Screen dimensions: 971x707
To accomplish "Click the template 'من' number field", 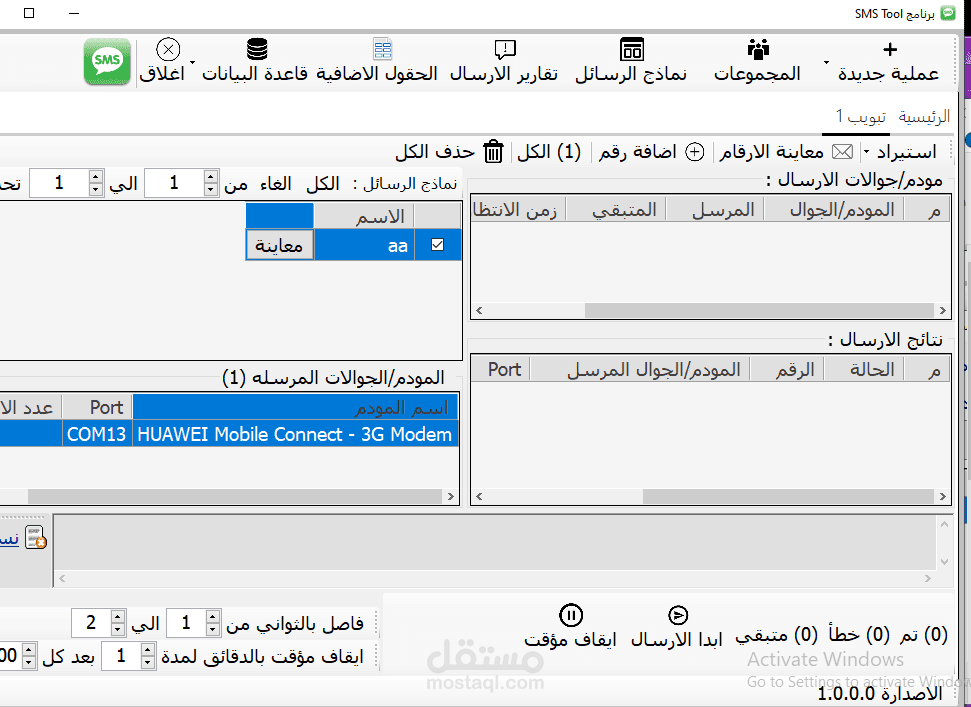I will coord(175,183).
